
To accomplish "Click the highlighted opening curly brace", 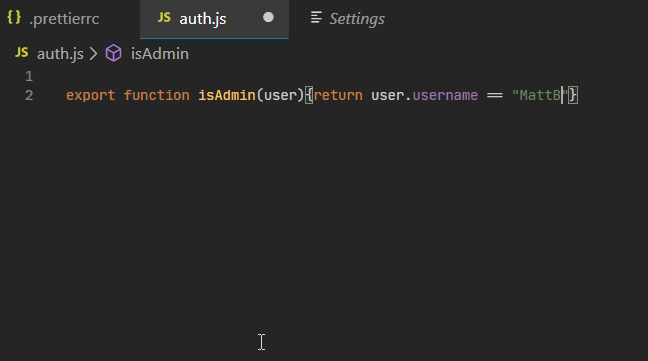I will (309, 95).
